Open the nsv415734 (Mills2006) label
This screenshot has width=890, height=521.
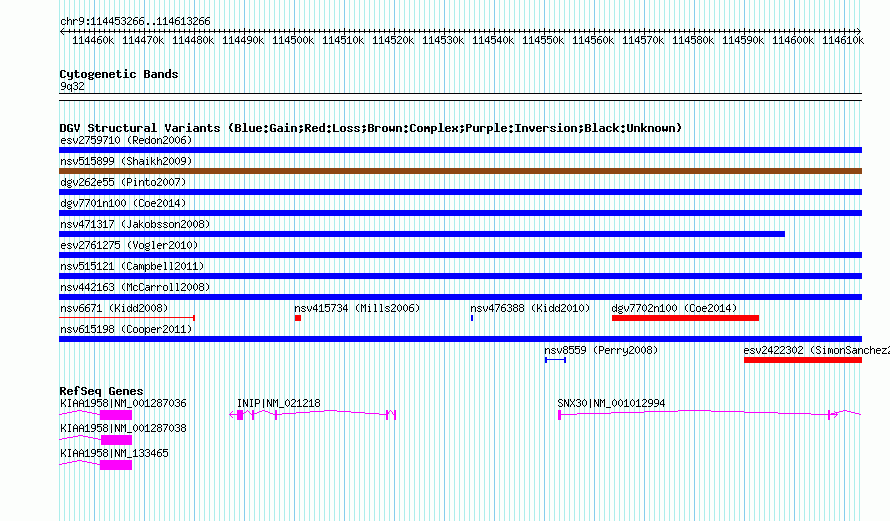[x=357, y=308]
